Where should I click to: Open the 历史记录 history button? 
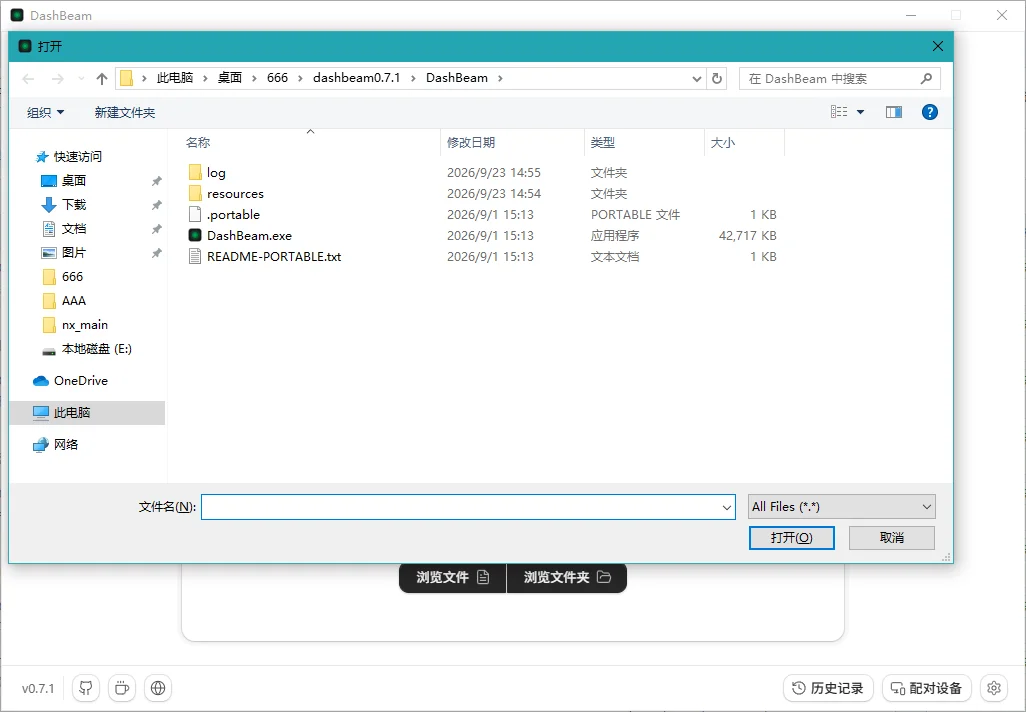coord(828,688)
